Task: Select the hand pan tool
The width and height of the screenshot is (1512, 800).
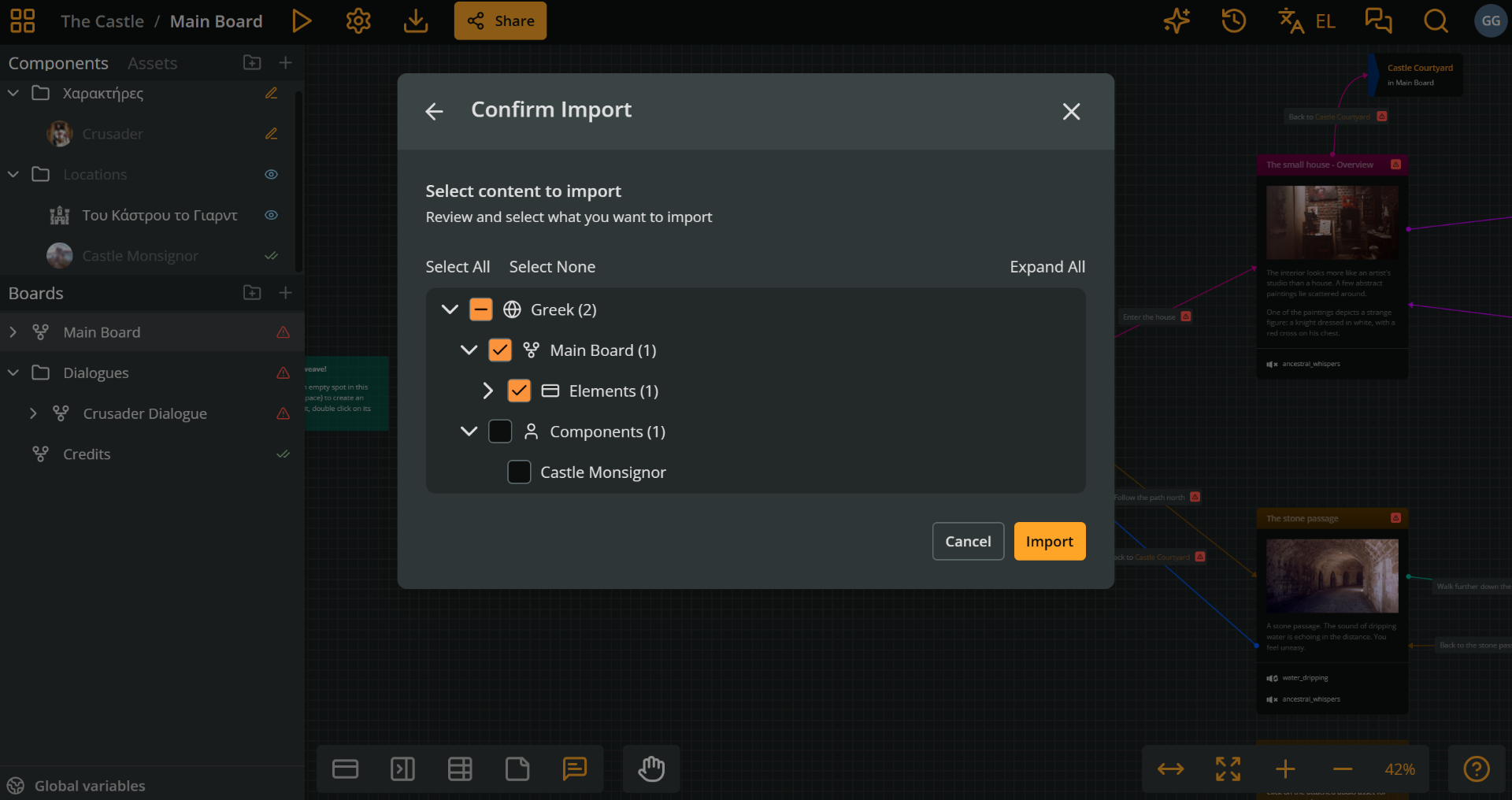Action: pyautogui.click(x=651, y=769)
